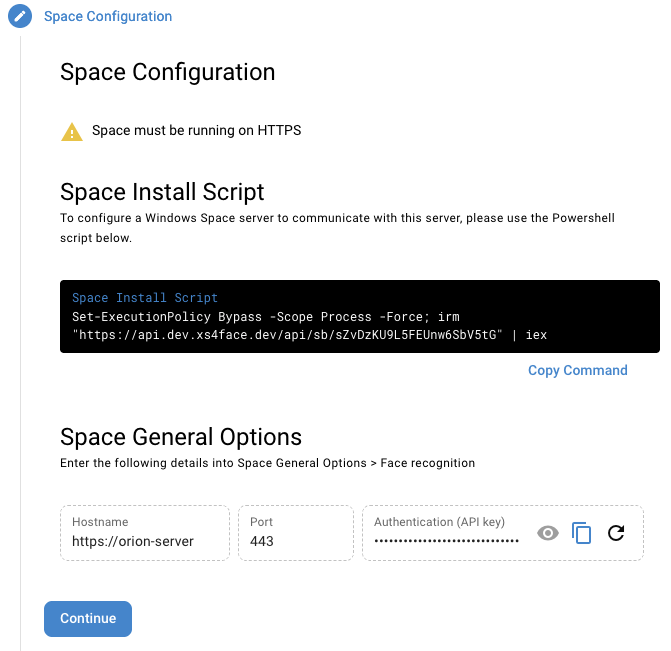Copy the API key to clipboard
671x651 pixels.
coord(581,533)
